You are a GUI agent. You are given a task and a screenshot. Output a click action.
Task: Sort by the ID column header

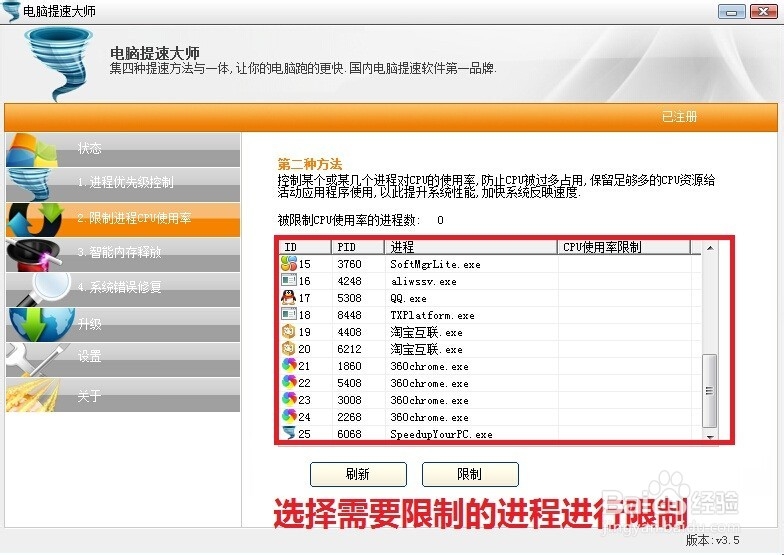pos(305,246)
